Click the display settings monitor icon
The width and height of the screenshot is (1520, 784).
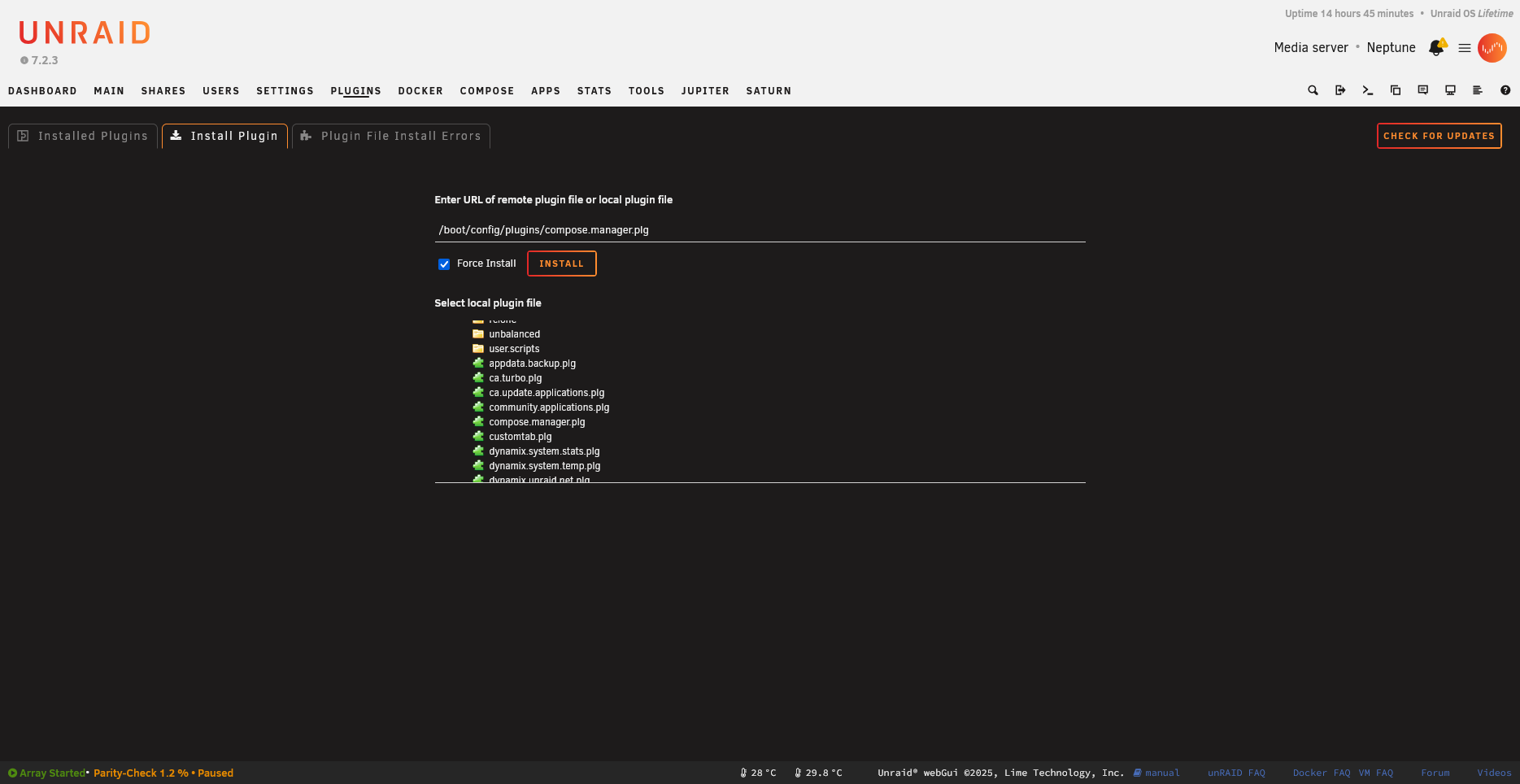point(1450,90)
